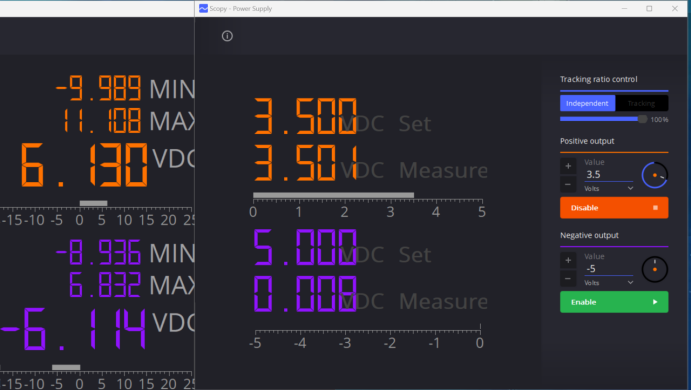This screenshot has width=692, height=390.
Task: Turn the negative output knob
Action: pos(654,269)
